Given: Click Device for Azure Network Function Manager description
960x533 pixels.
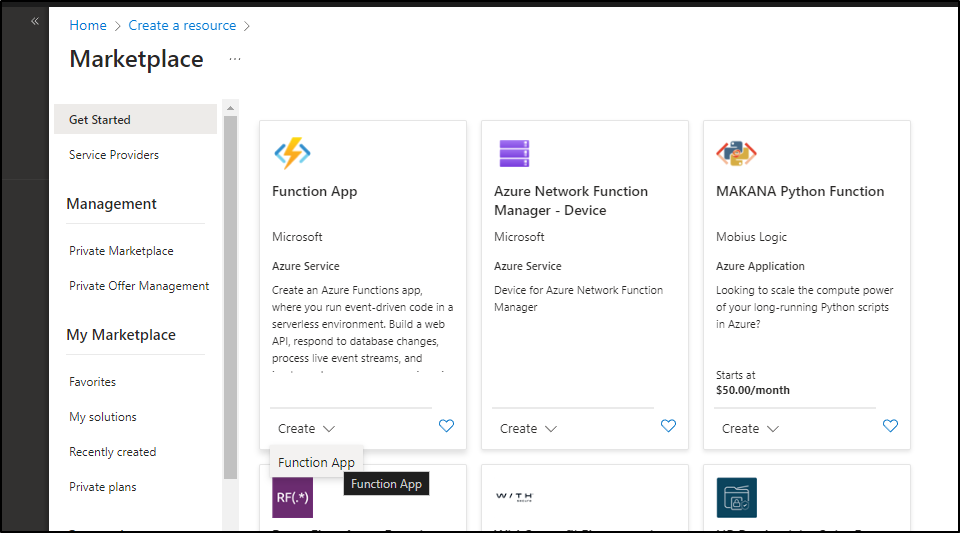Looking at the screenshot, I should tap(579, 299).
